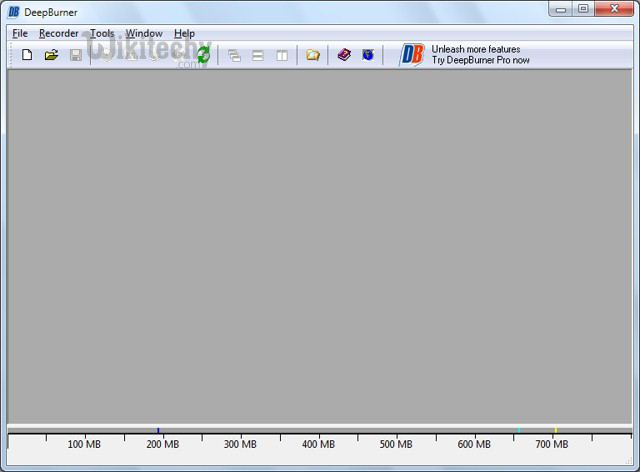Click the yellow marker on the size ruler
The image size is (640, 472).
(x=556, y=430)
